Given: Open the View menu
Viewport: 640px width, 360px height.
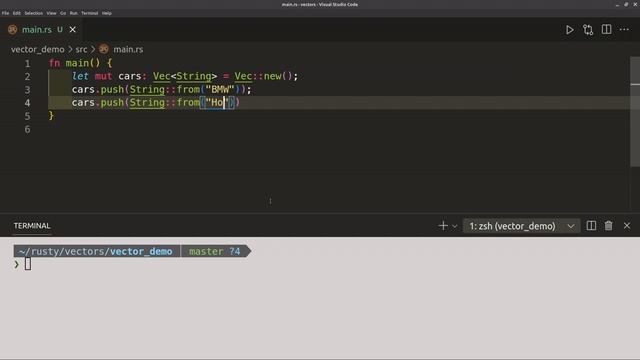Looking at the screenshot, I should point(51,13).
